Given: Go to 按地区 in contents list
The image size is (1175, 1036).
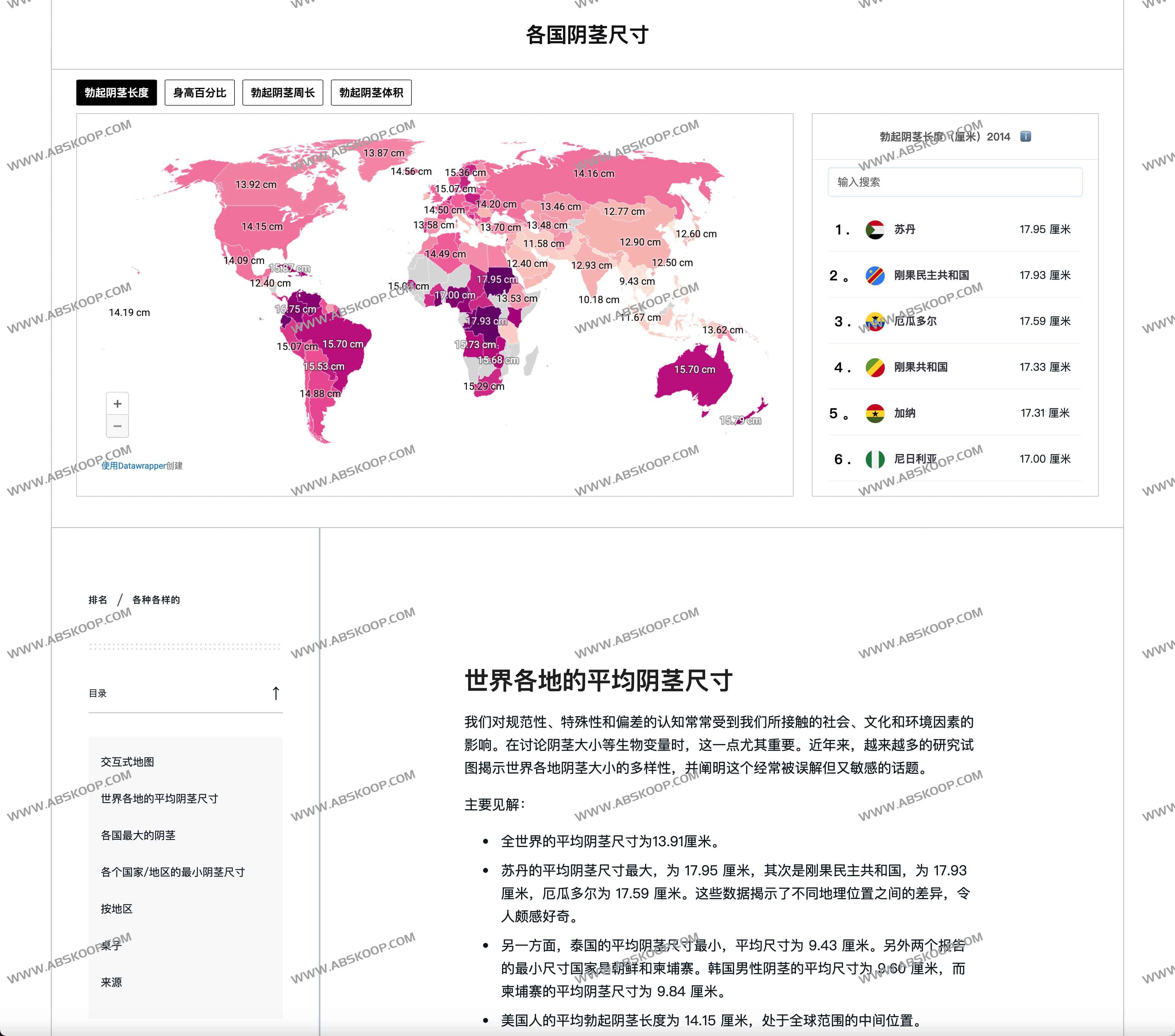Looking at the screenshot, I should pyautogui.click(x=117, y=908).
